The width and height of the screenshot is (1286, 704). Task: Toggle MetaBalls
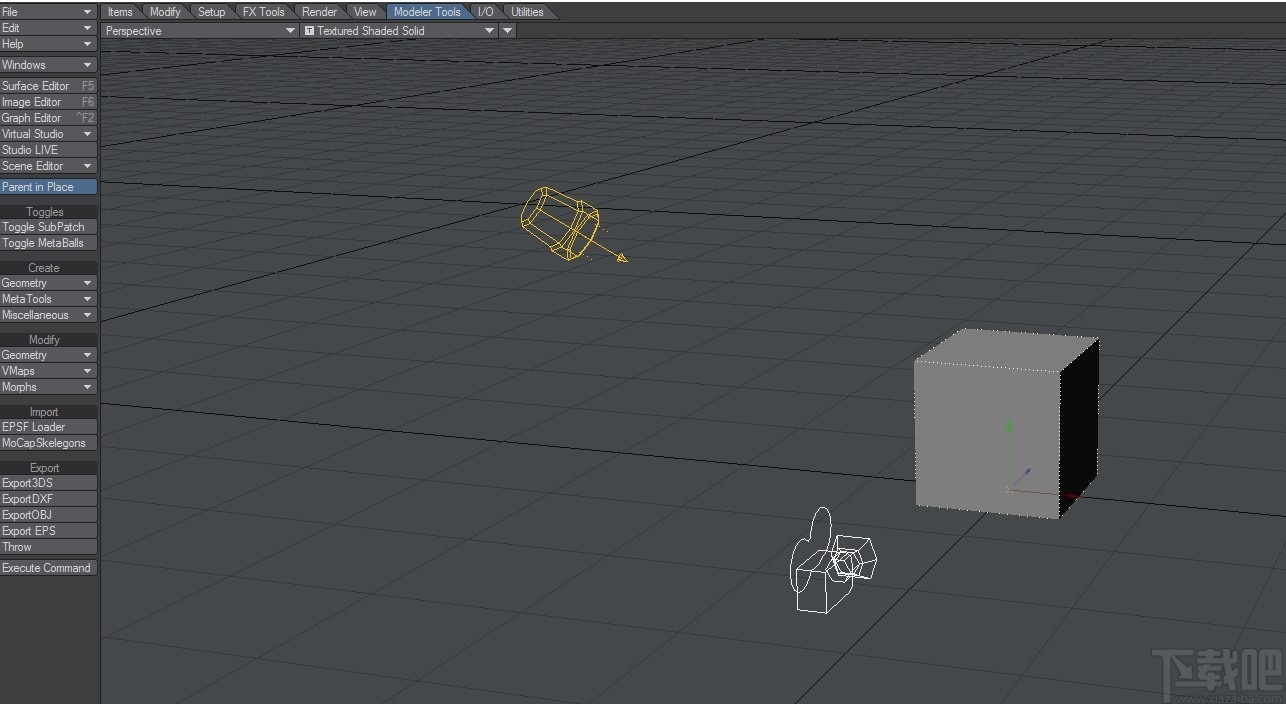pyautogui.click(x=48, y=243)
